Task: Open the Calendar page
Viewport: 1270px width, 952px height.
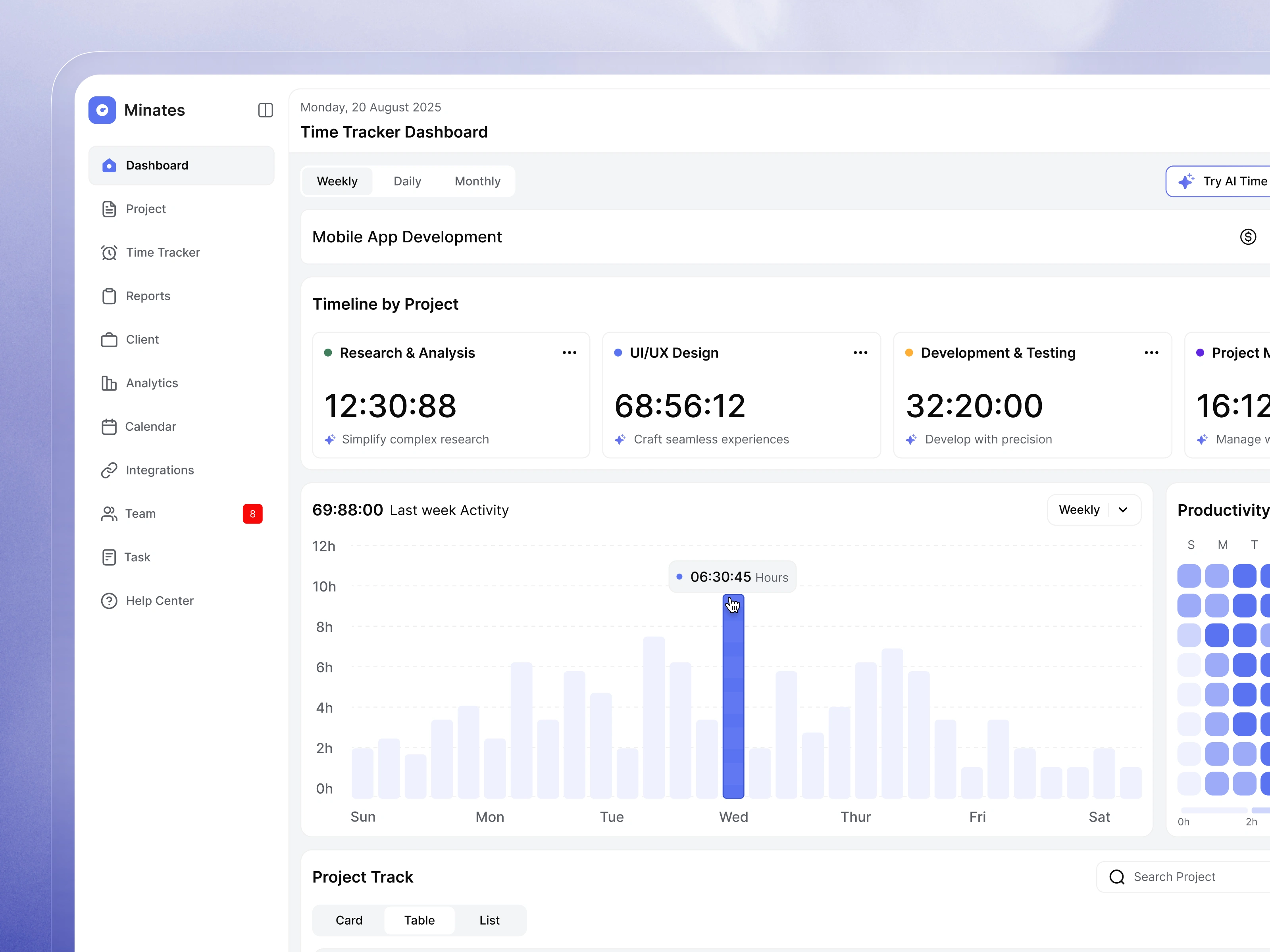Action: (150, 426)
